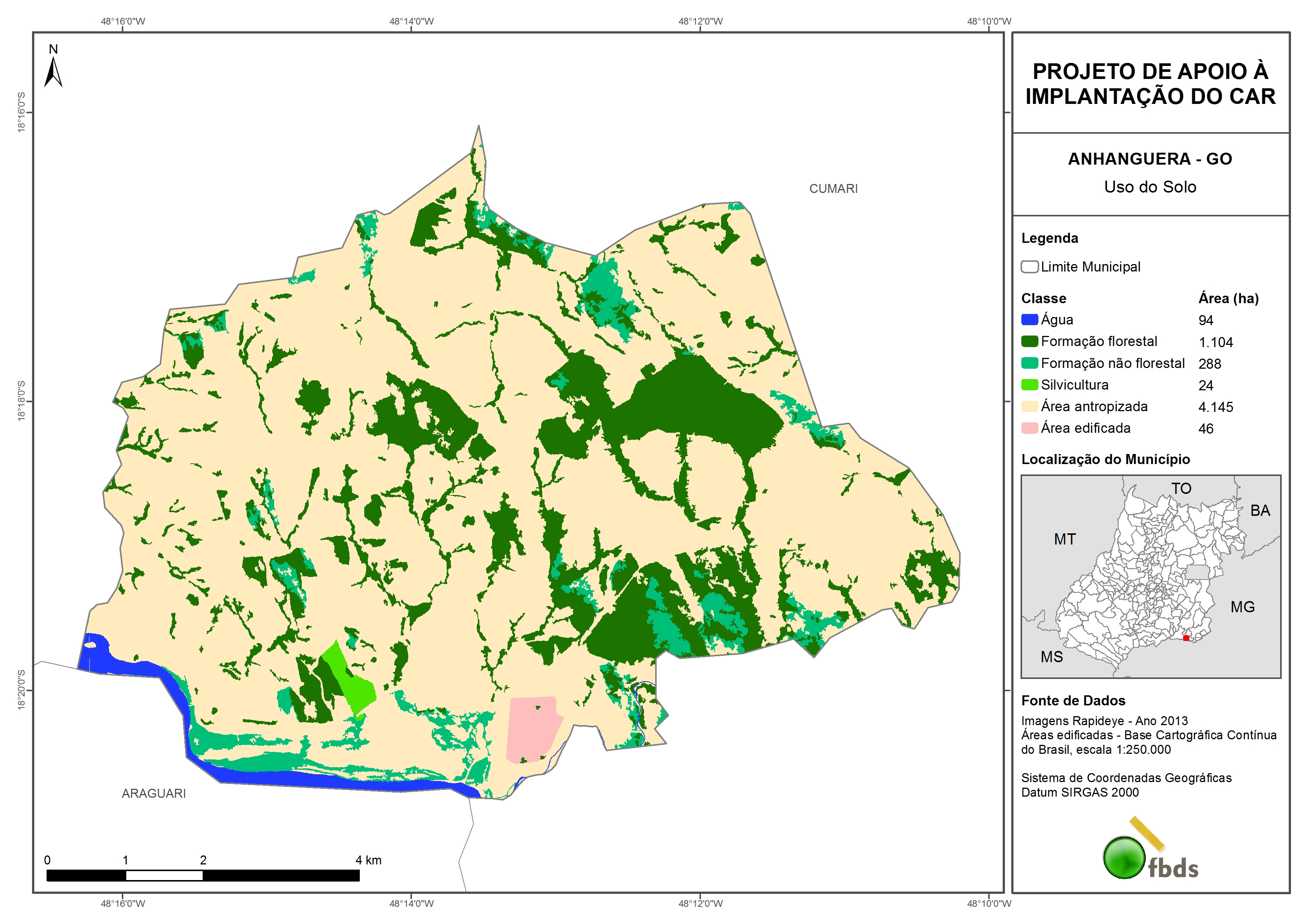Click the dark green Formação florestal swatch
This screenshot has width=1307, height=924.
click(1029, 342)
